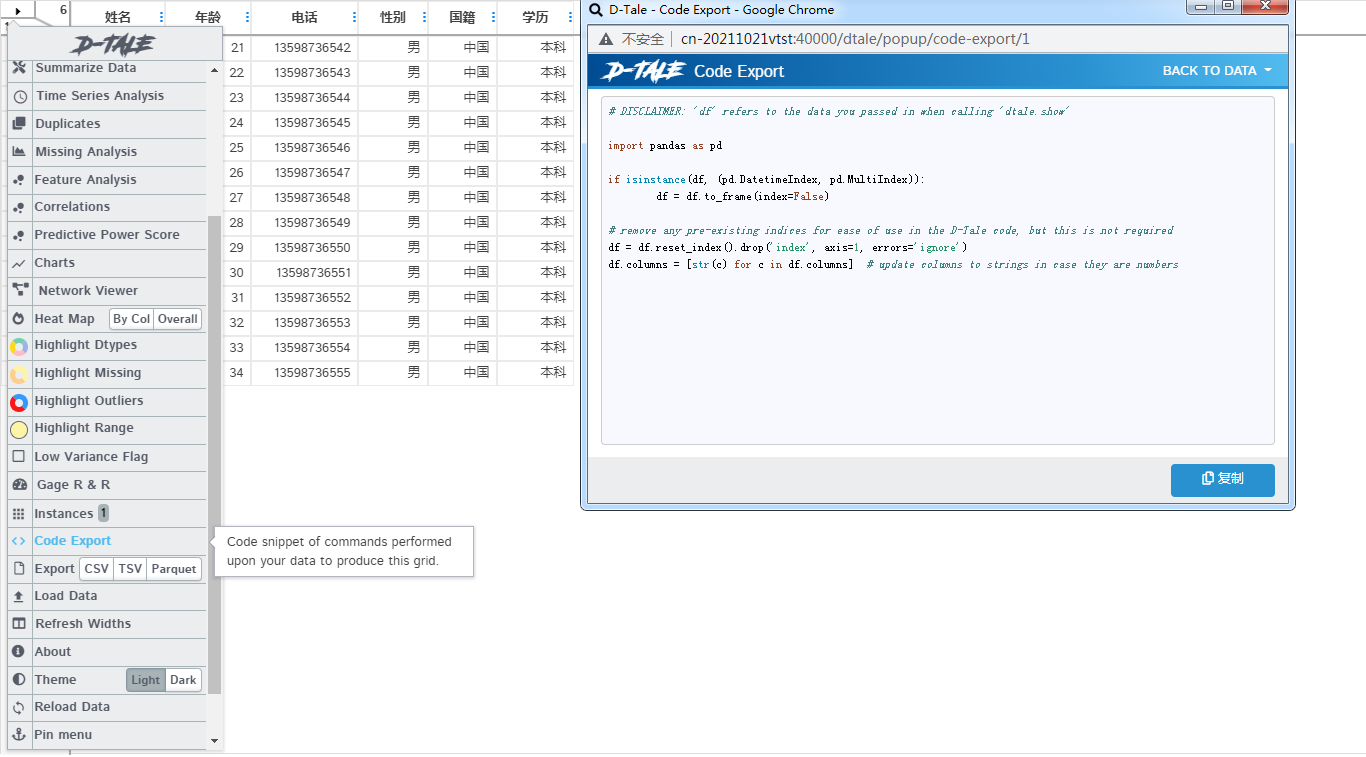Open the 年龄 column menu dots
This screenshot has height=757, width=1366.
pos(247,17)
